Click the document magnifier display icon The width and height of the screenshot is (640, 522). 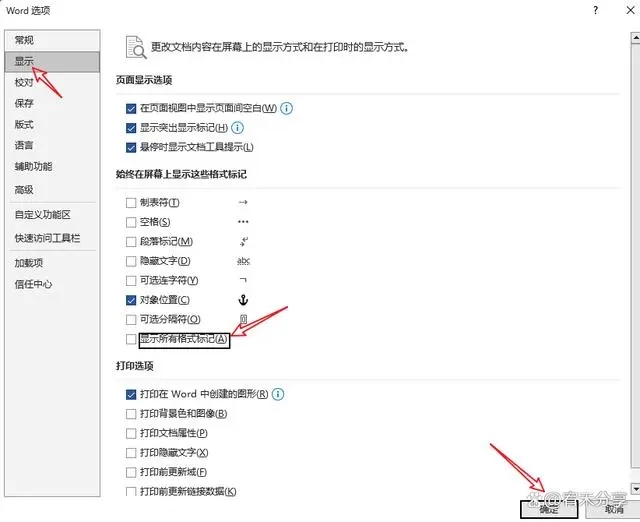pos(136,47)
